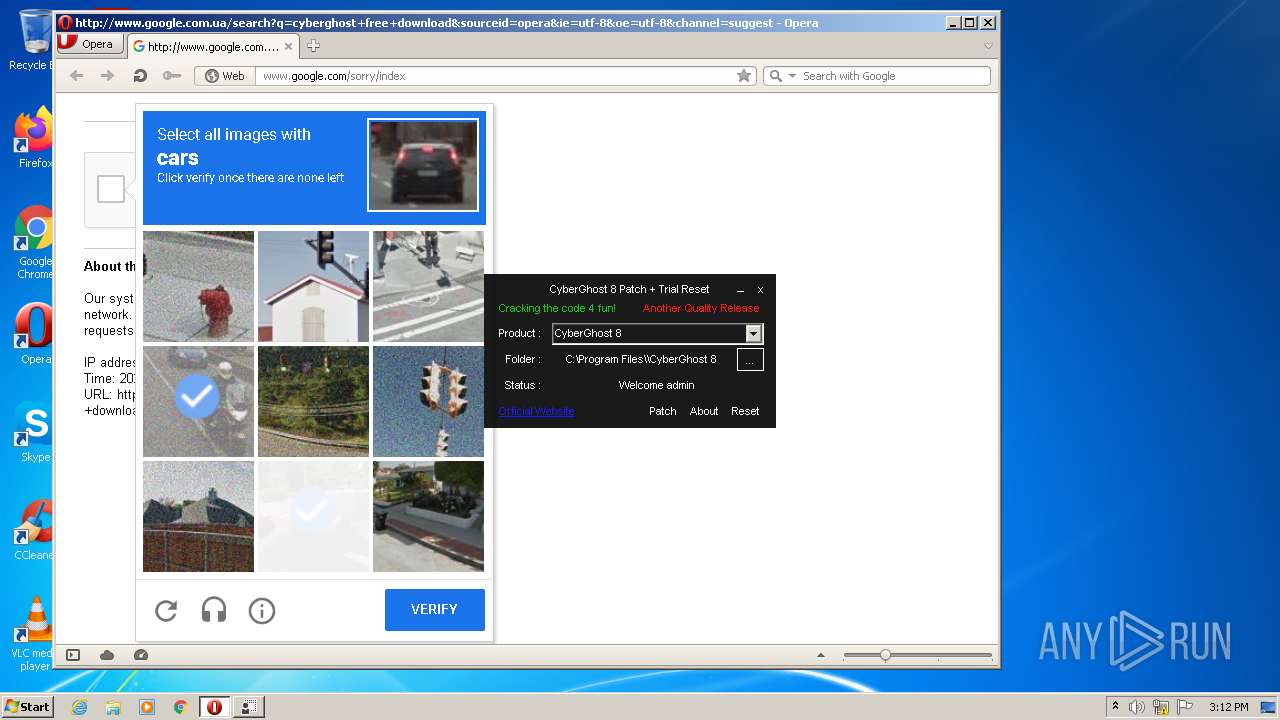Select the grassy wires captcha tile

pyautogui.click(x=313, y=401)
